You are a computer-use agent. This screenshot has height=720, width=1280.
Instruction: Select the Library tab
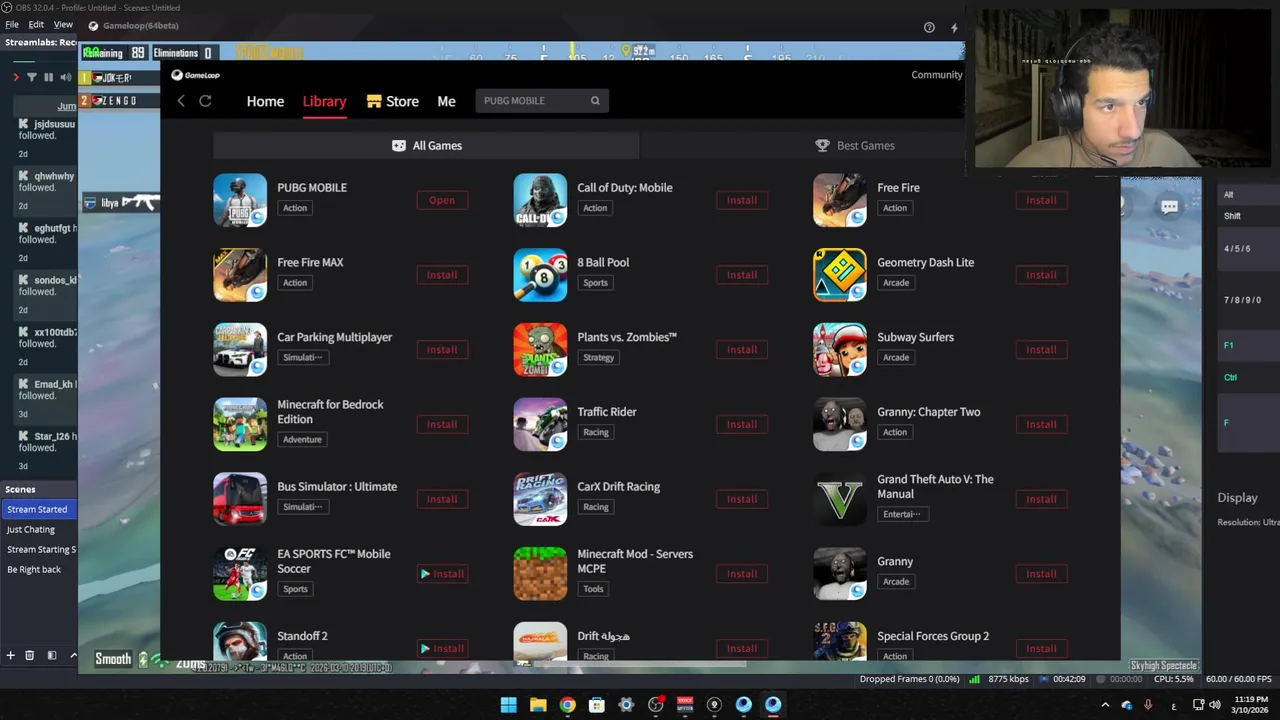(x=325, y=101)
